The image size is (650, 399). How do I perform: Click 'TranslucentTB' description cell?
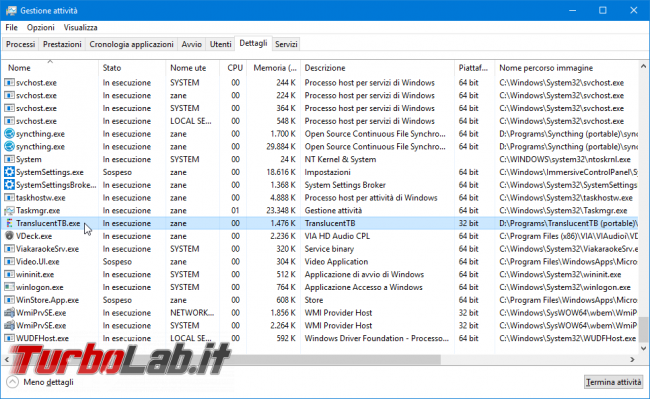330,223
